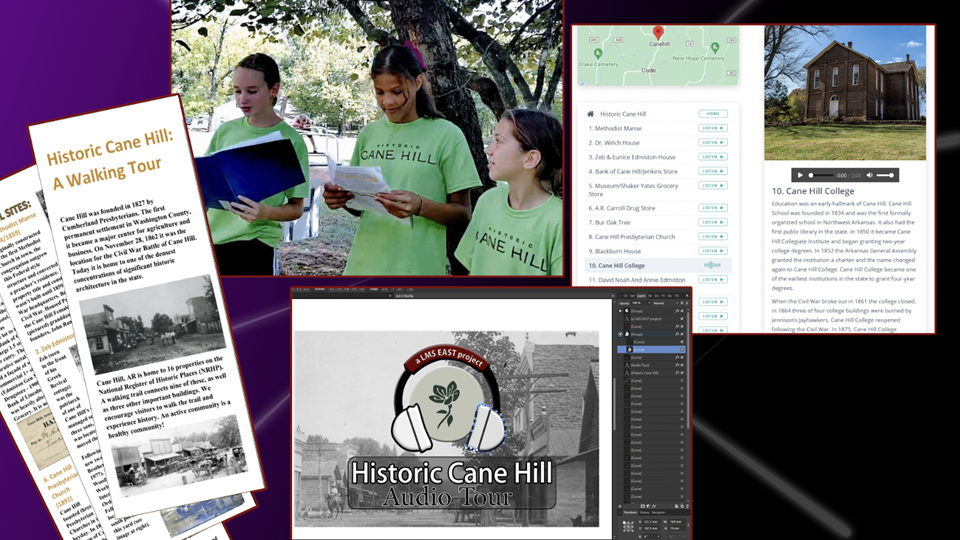Listen to 2. Dr. Welch House

713,142
